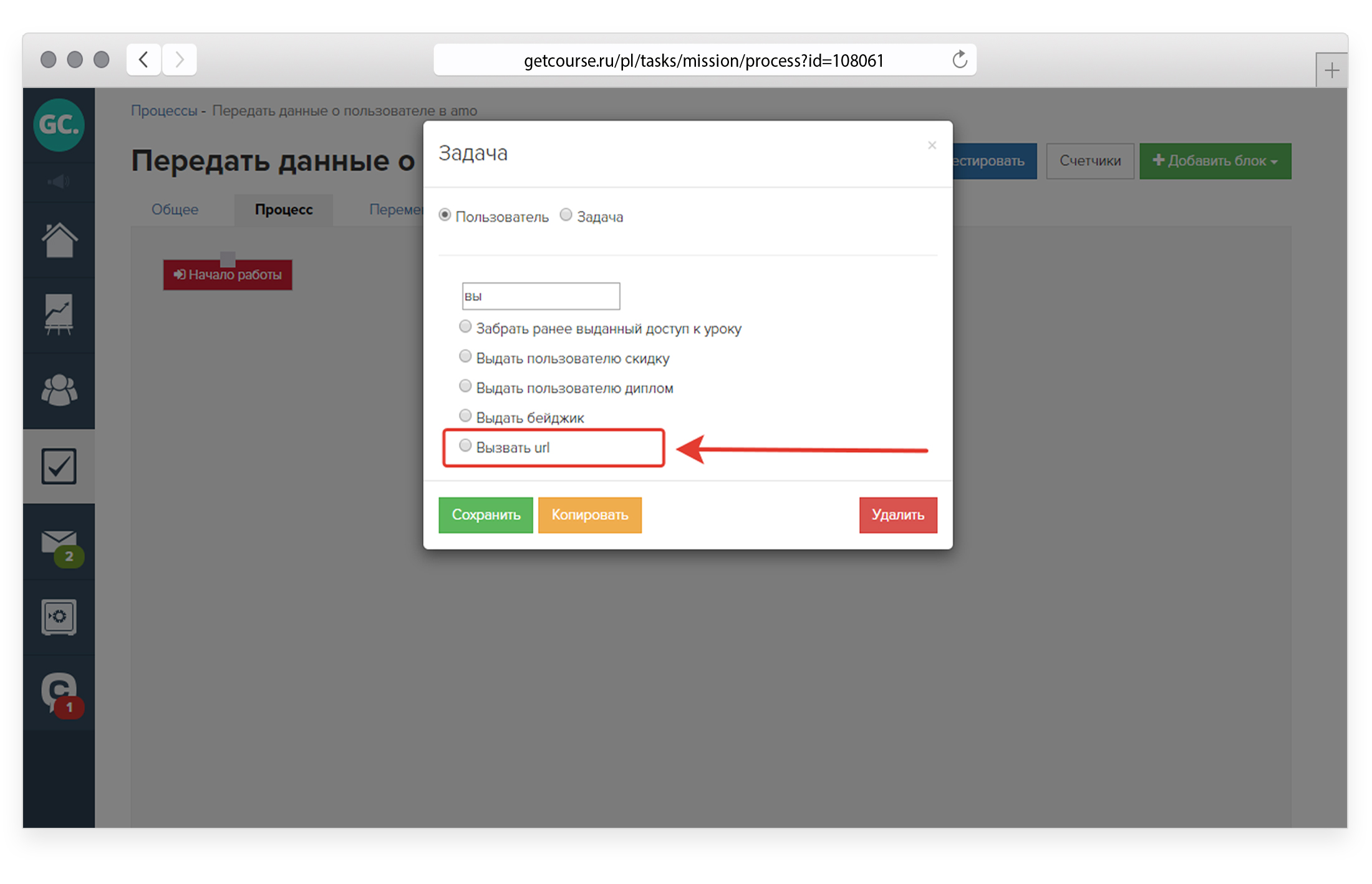Switch to the Общее tab
Viewport: 1372px width, 884px height.
(x=175, y=210)
